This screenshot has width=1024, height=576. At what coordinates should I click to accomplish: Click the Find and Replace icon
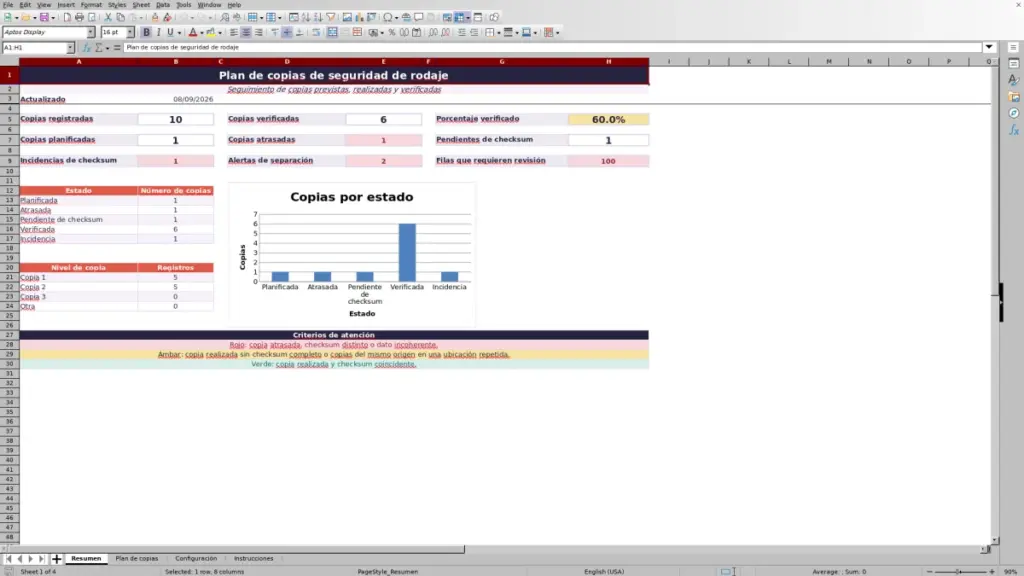[225, 17]
